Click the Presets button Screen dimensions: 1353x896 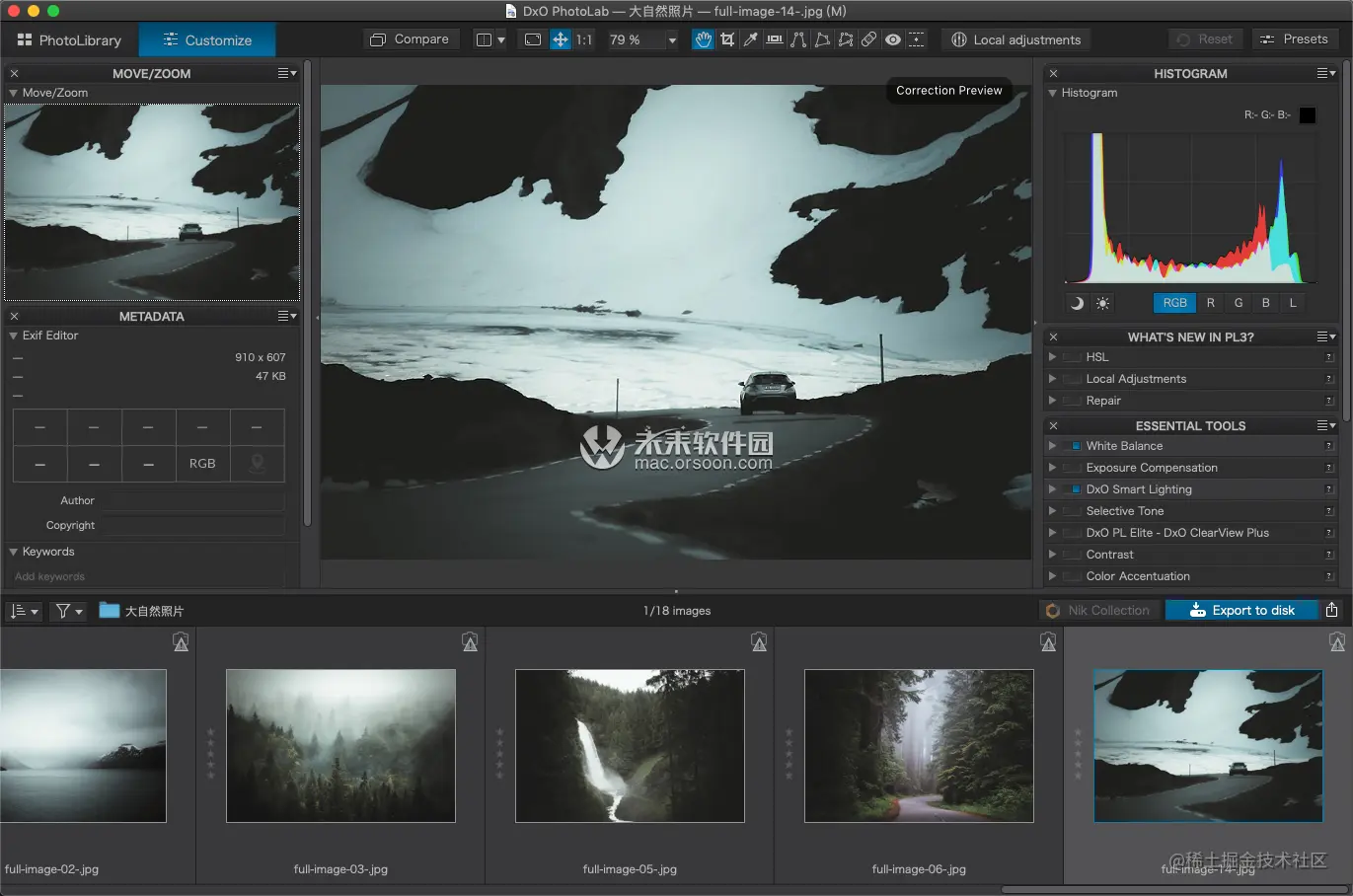click(1294, 39)
